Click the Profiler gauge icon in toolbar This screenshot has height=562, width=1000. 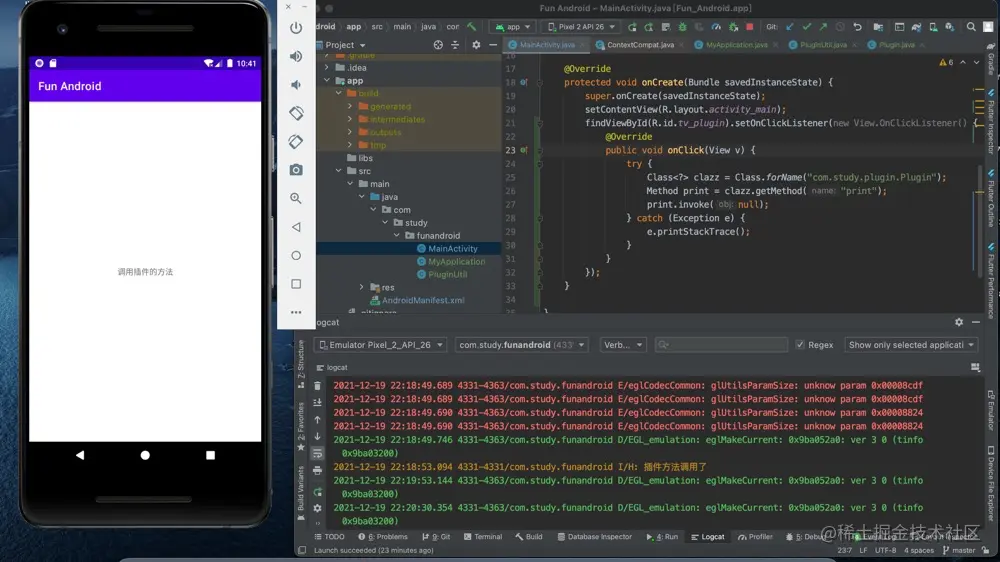tap(716, 27)
